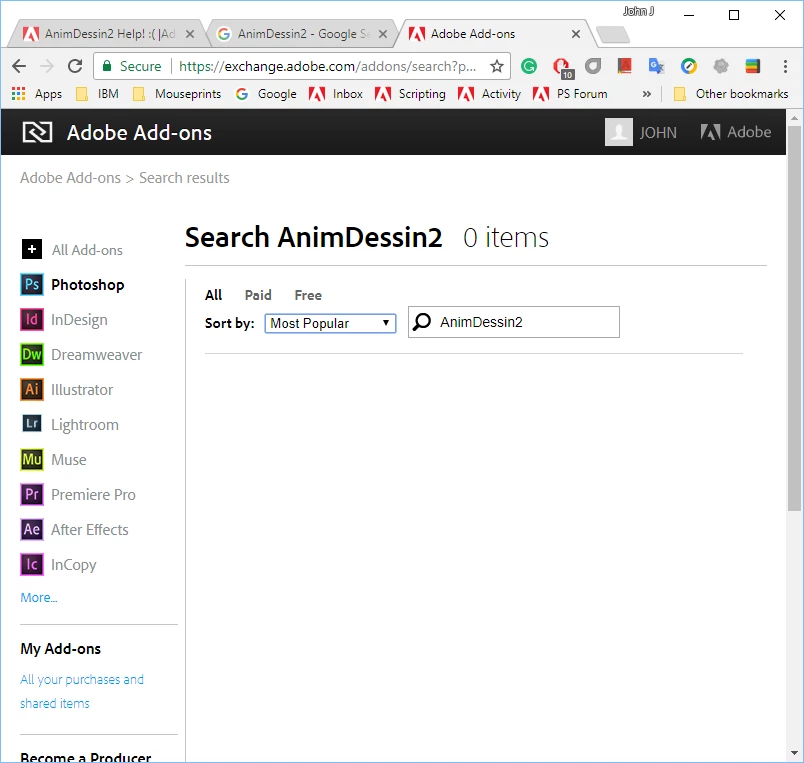The width and height of the screenshot is (804, 763).
Task: Click the Adobe Add-ons logo icon
Action: coord(37,132)
